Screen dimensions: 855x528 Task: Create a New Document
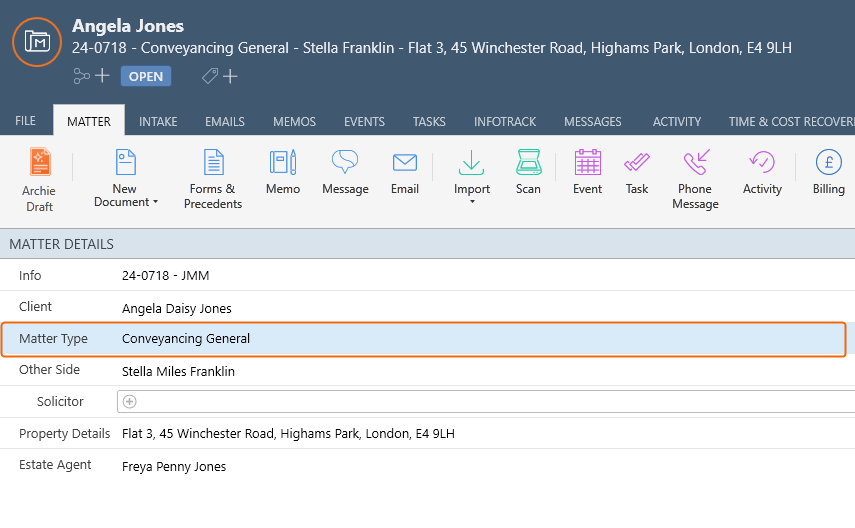pos(125,179)
